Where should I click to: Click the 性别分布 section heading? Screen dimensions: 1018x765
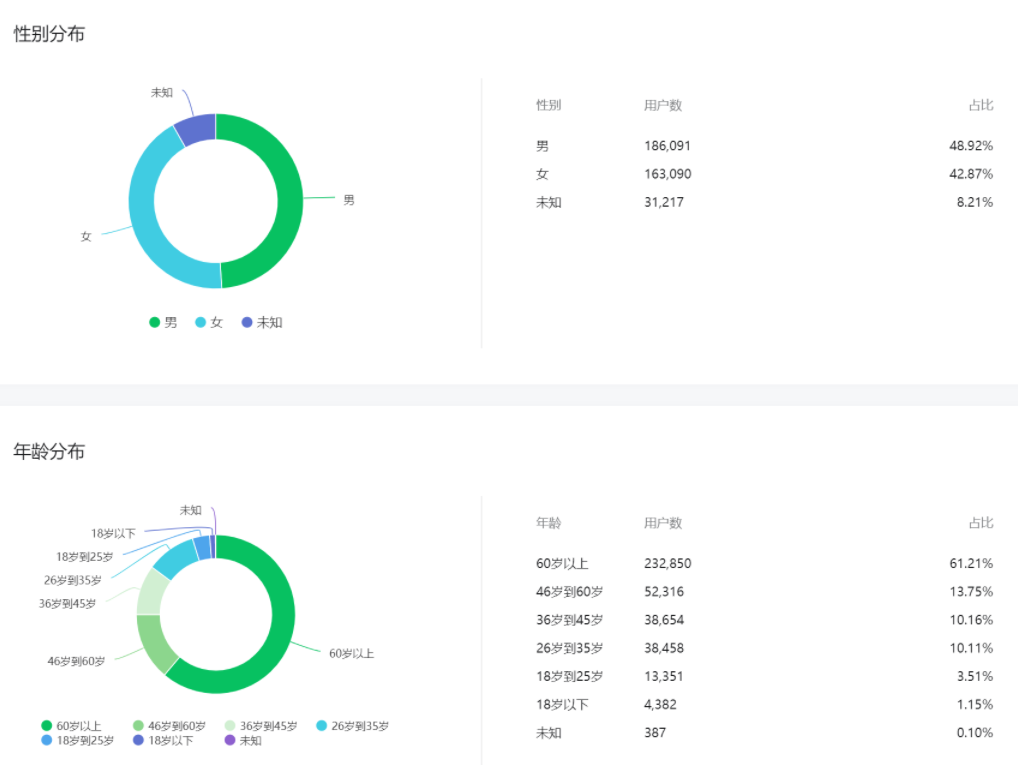(x=49, y=34)
